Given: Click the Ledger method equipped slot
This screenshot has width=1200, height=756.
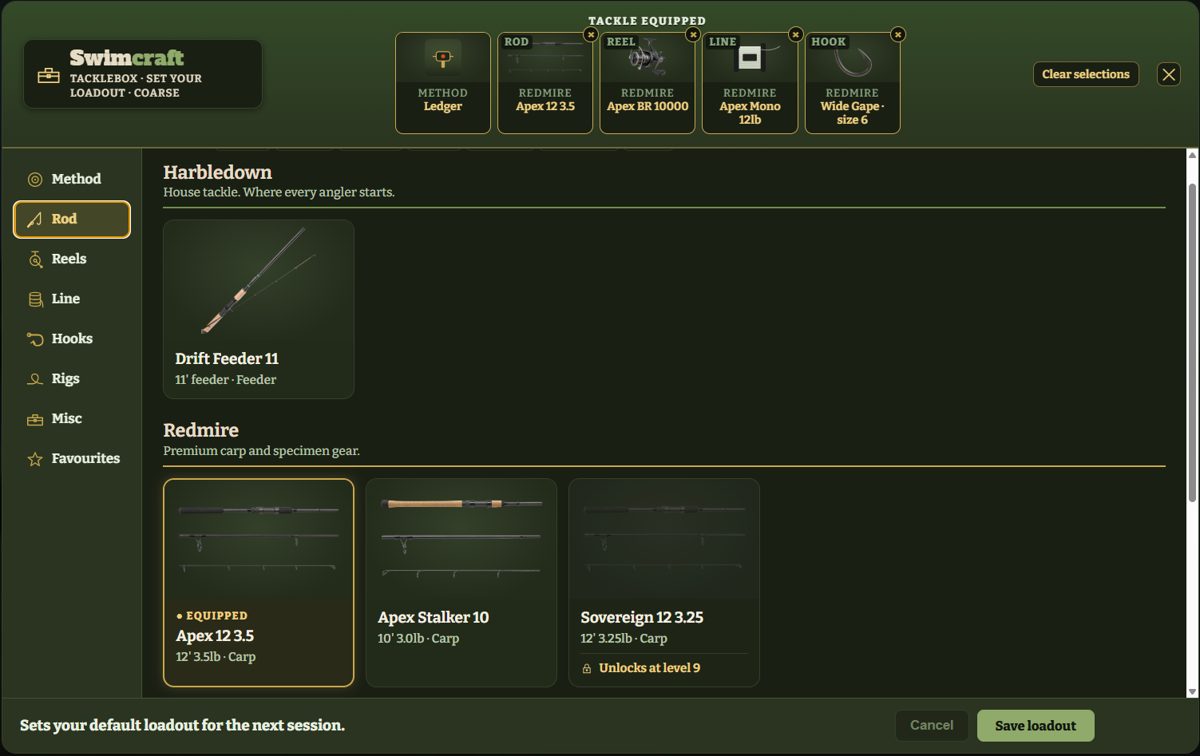Looking at the screenshot, I should point(443,83).
